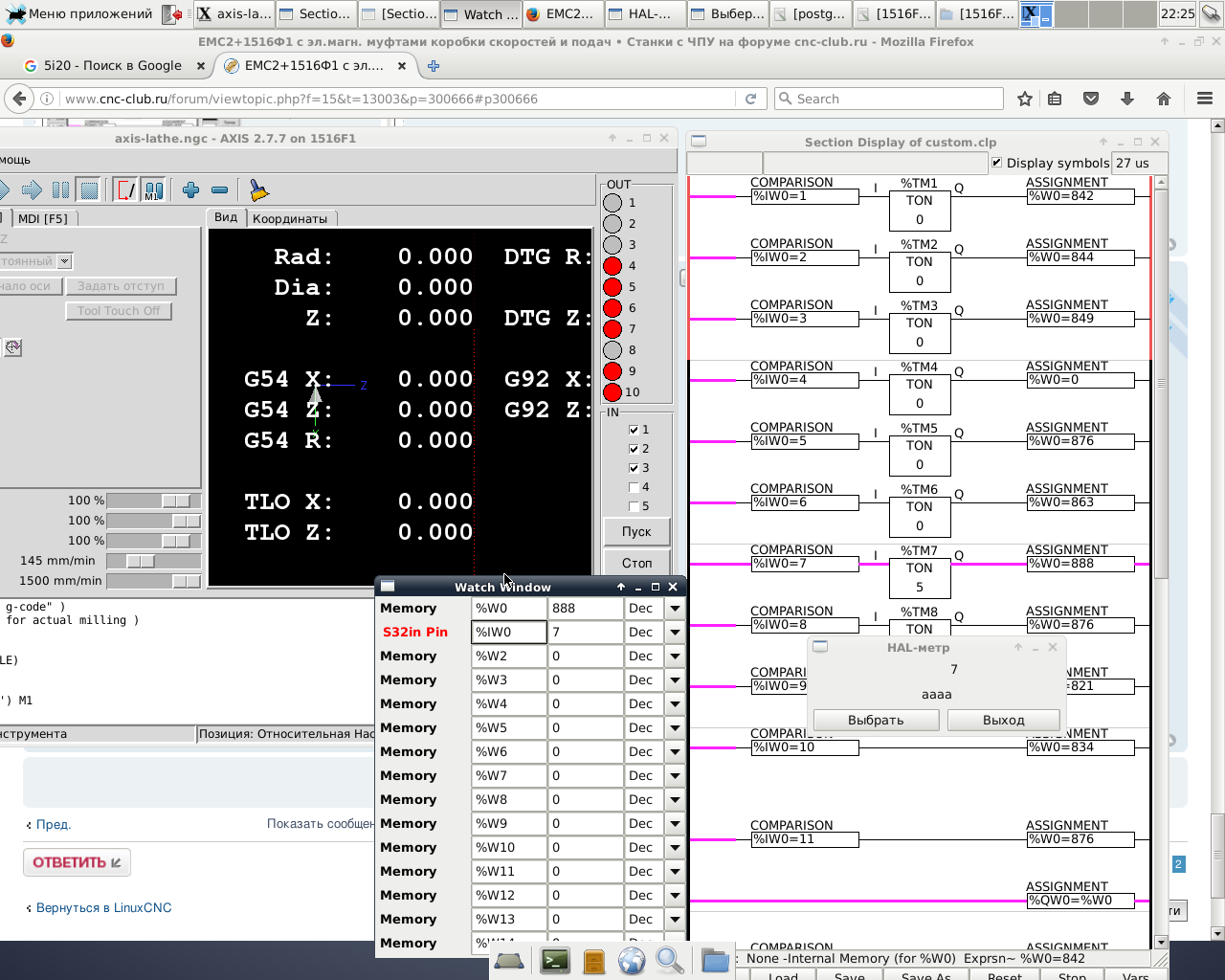
Task: Clear live plot with the broom icon
Action: 258,190
